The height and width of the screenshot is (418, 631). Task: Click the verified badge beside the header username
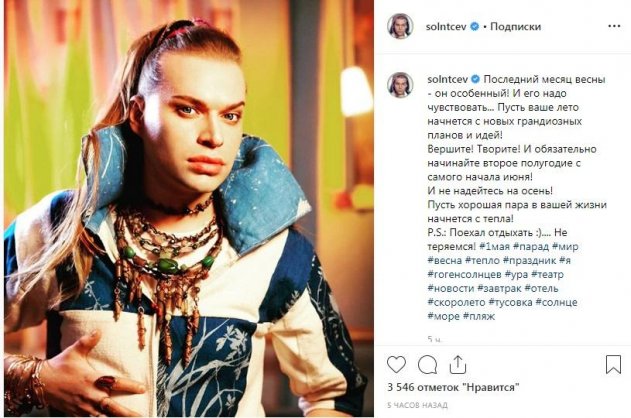point(474,27)
